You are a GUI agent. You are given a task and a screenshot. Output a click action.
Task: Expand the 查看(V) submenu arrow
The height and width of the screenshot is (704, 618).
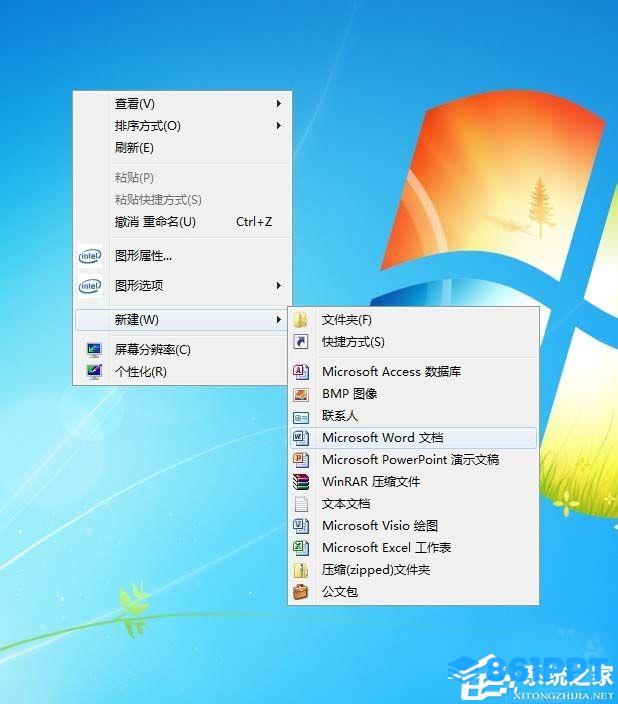(x=279, y=104)
